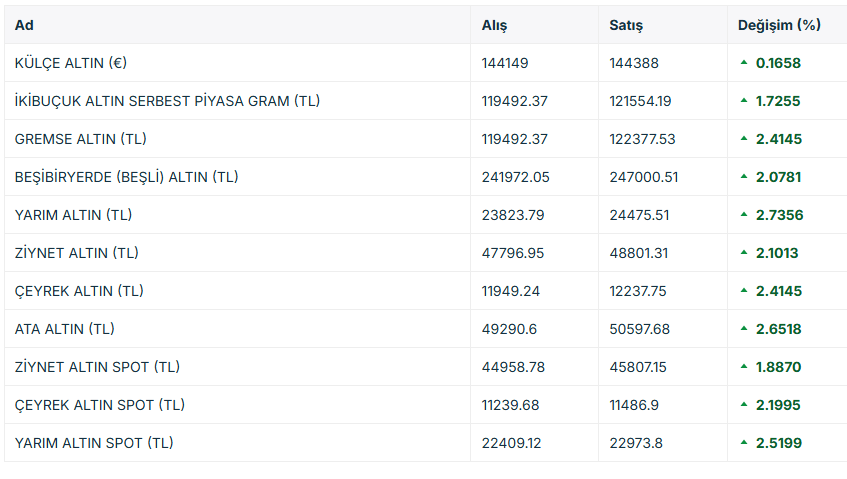Screen dimensions: 847x479
Task: Click the sell price 24475.51
Action: click(640, 215)
